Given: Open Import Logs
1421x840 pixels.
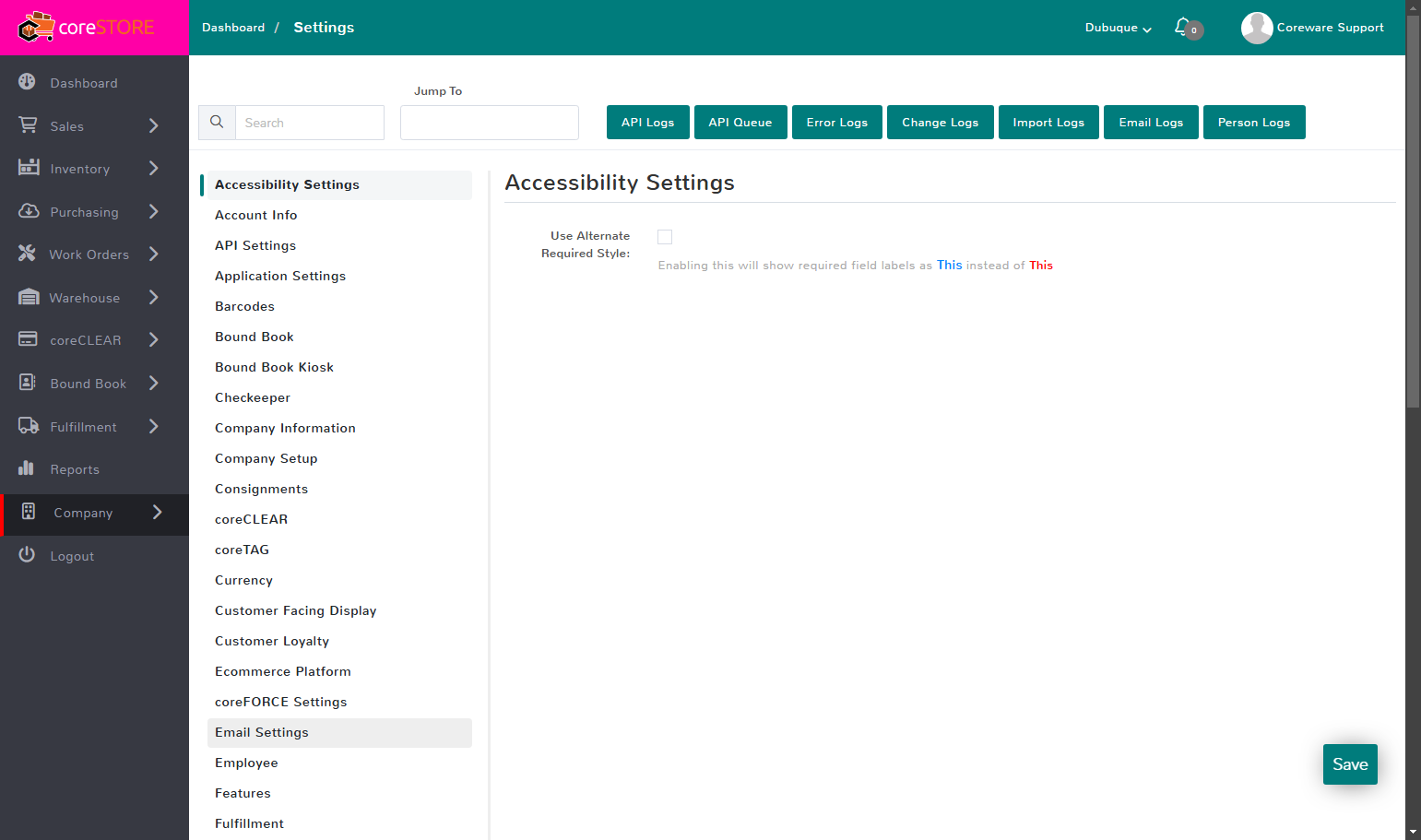Looking at the screenshot, I should 1048,123.
